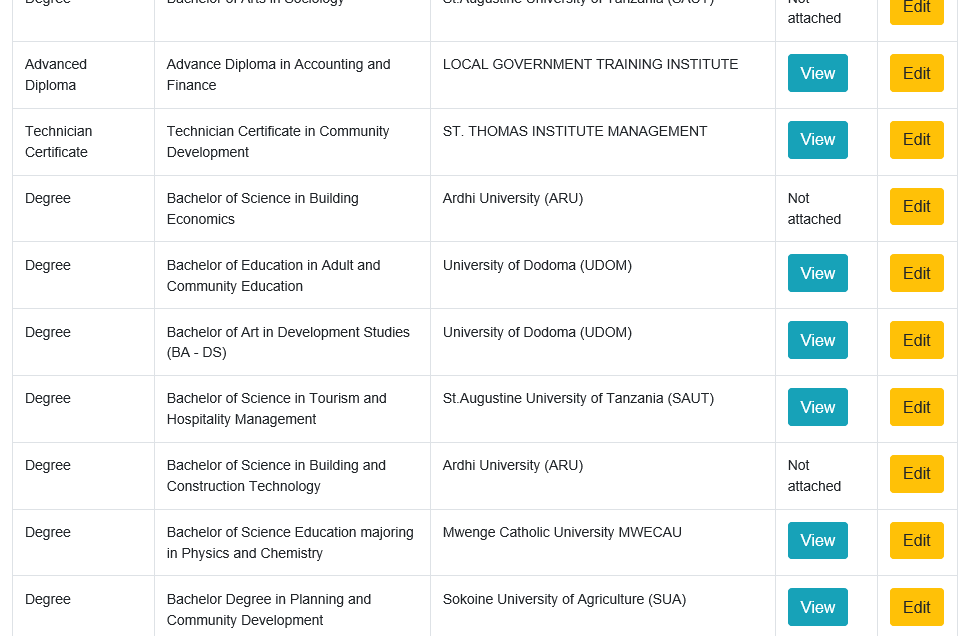Image resolution: width=970 pixels, height=636 pixels.
Task: Edit Bachelor of Arts in Sociology row
Action: tap(916, 9)
